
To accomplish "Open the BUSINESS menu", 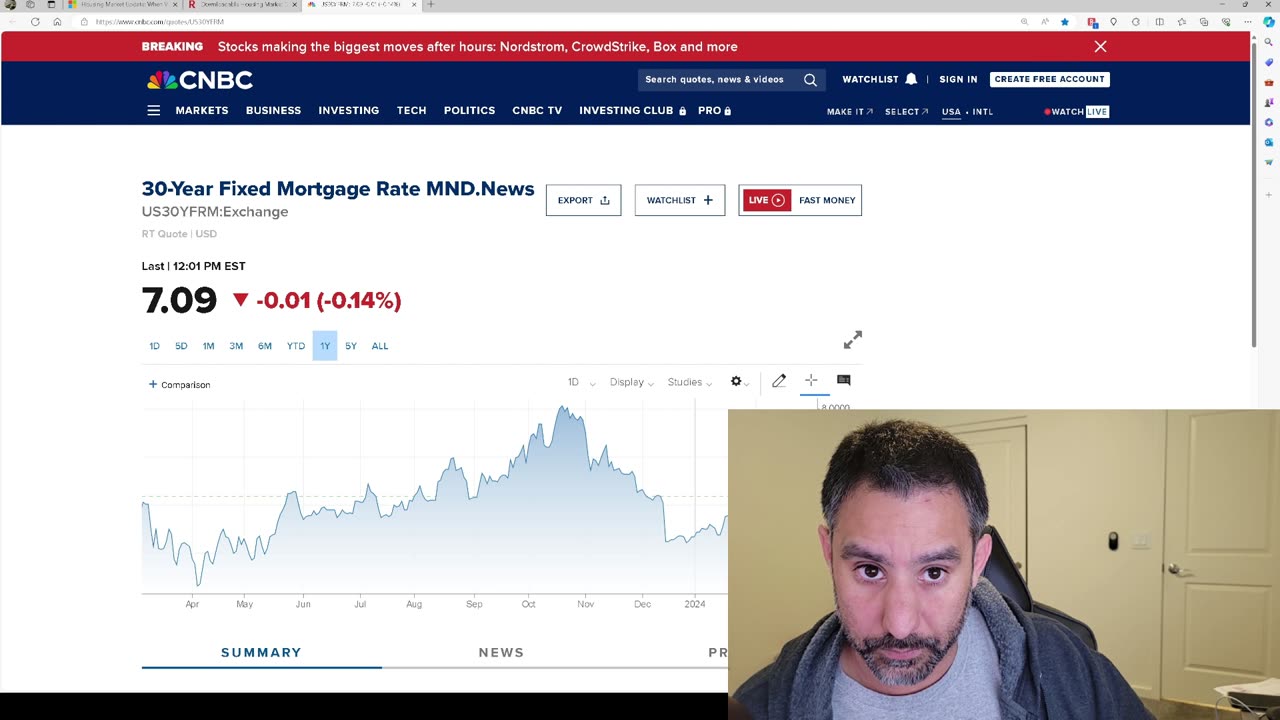I will (273, 111).
